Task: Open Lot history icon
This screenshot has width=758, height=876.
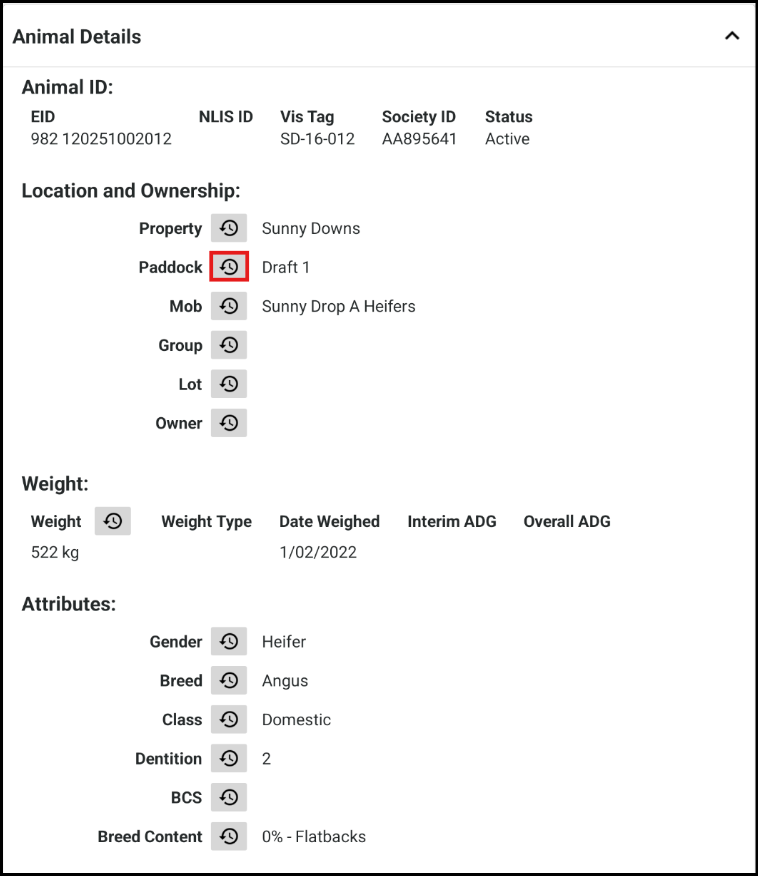Action: pyautogui.click(x=229, y=384)
